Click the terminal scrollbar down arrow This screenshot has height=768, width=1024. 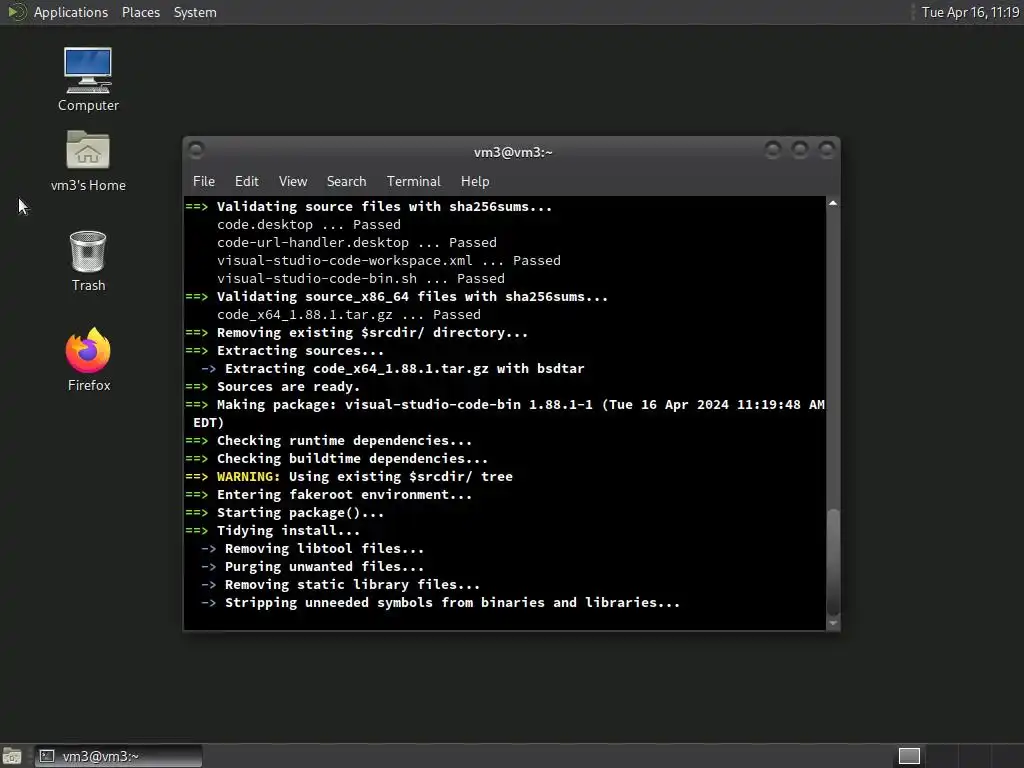pos(833,623)
